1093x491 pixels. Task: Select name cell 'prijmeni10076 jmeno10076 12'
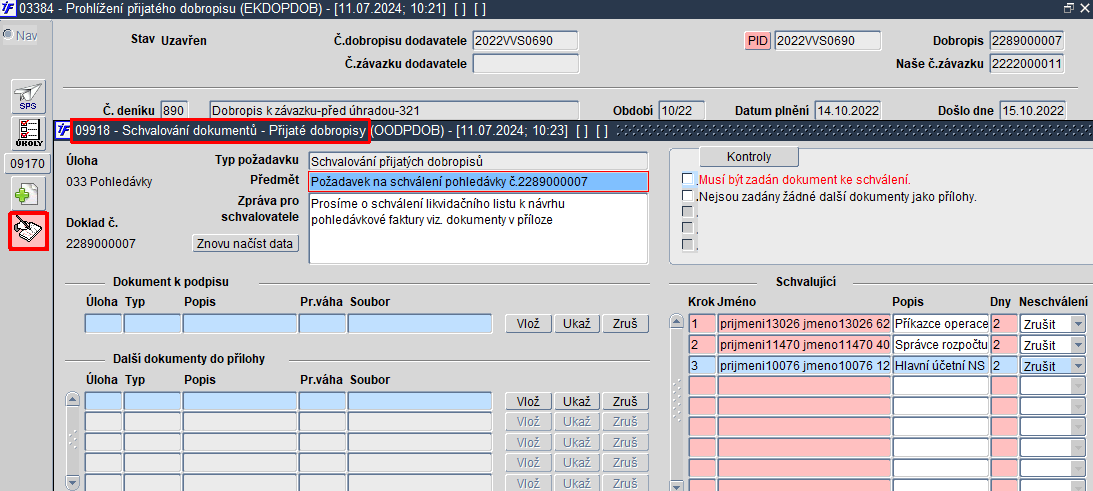pos(804,365)
